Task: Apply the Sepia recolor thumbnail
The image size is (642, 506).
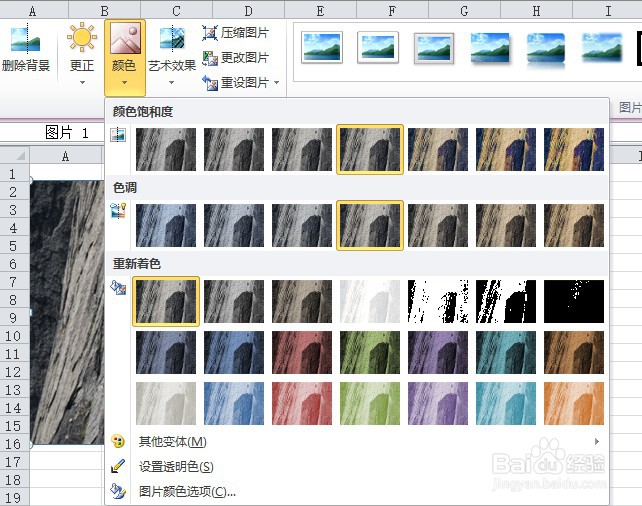Action: (302, 301)
